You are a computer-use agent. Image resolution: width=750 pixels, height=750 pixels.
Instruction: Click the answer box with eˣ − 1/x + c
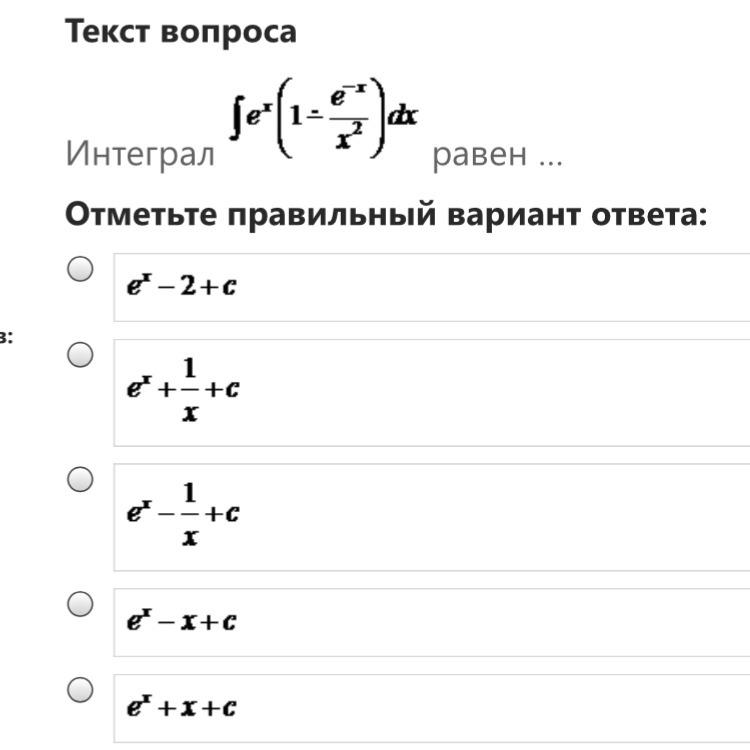click(x=431, y=517)
